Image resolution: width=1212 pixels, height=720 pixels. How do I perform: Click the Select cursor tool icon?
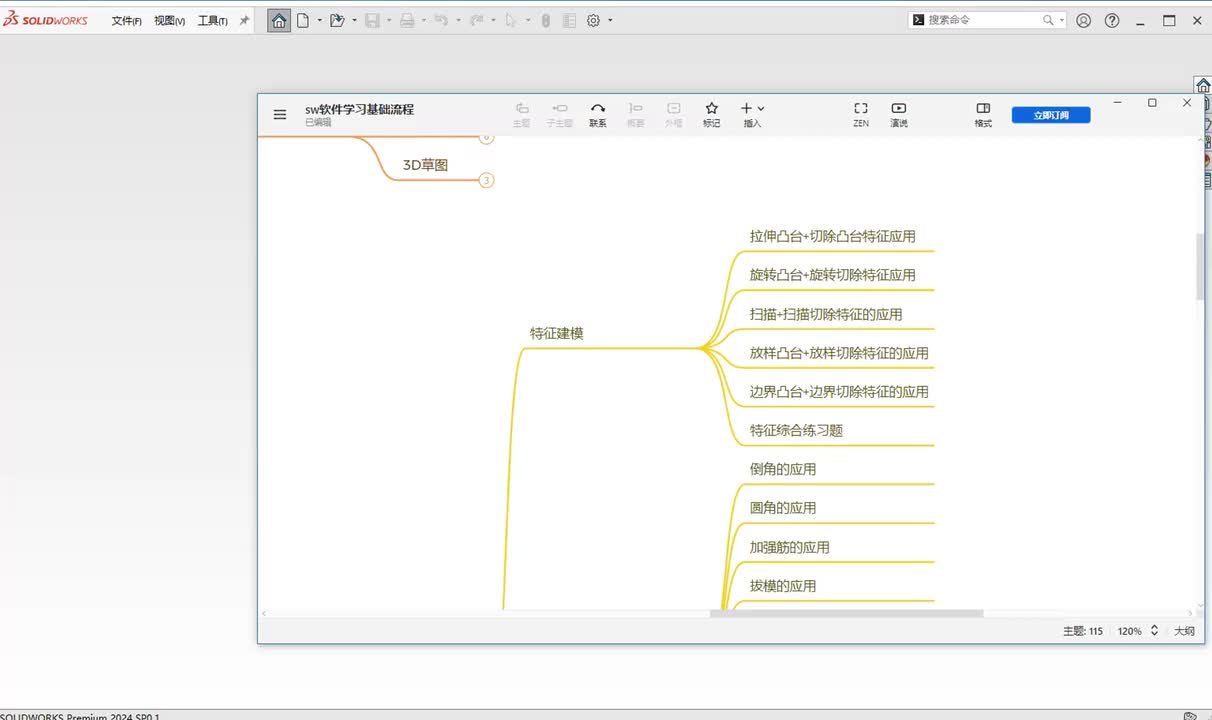511,20
